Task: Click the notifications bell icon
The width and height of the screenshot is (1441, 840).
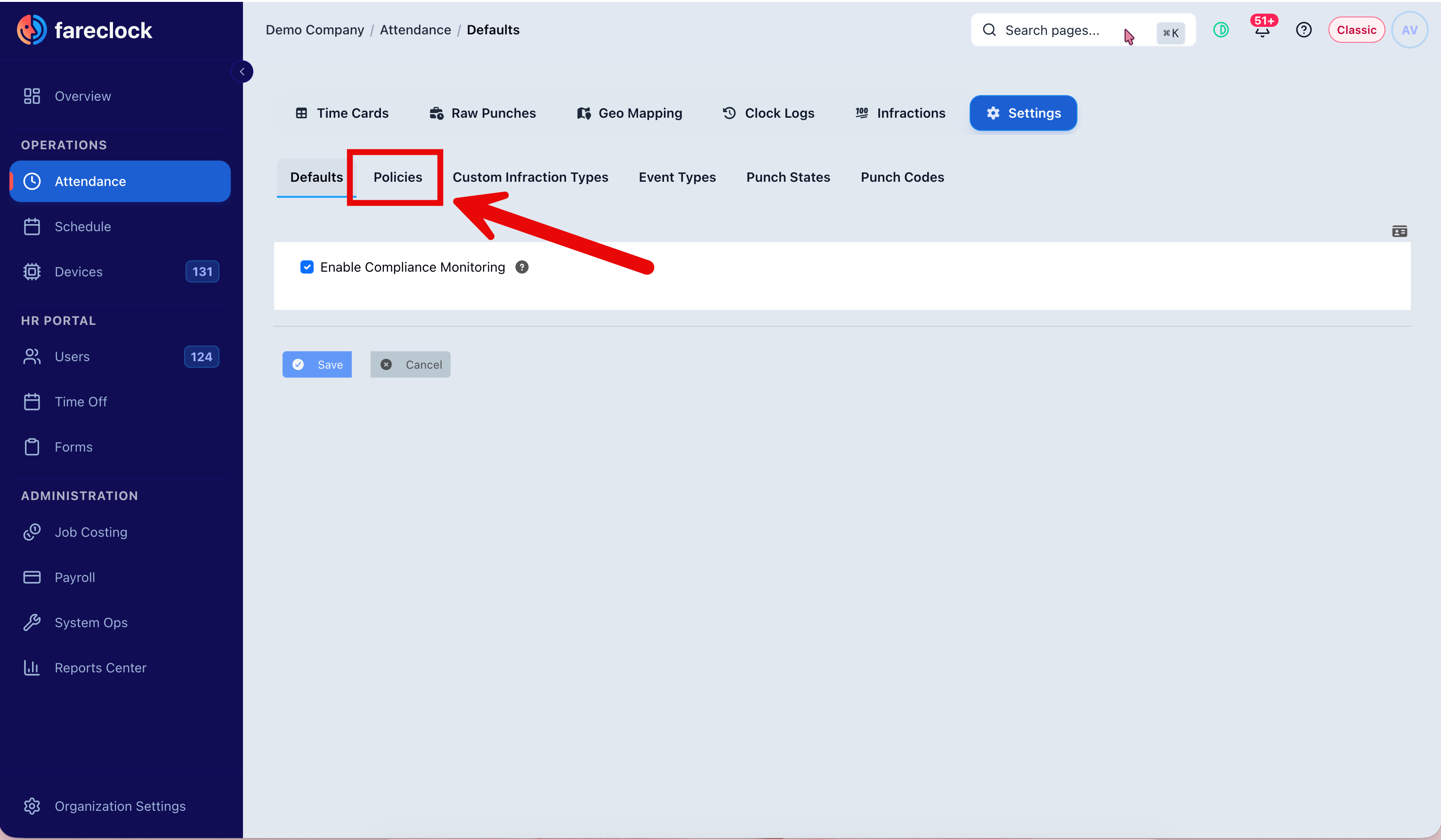Action: coord(1263,30)
